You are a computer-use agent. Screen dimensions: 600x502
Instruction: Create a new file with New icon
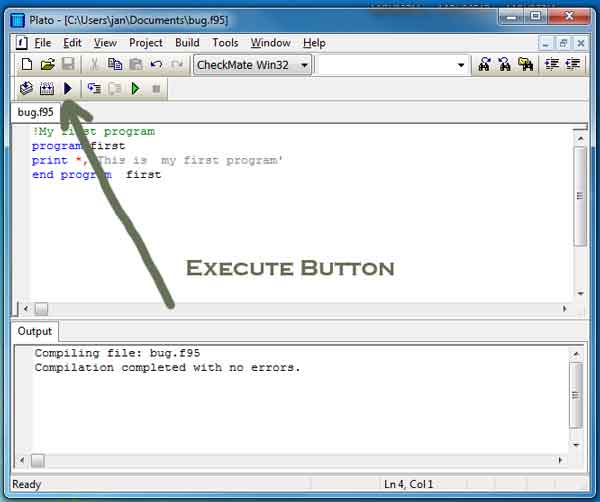tap(27, 64)
